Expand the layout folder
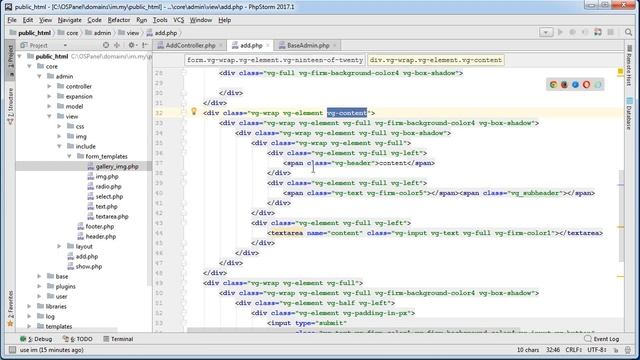The height and width of the screenshot is (360, 640). [x=60, y=246]
